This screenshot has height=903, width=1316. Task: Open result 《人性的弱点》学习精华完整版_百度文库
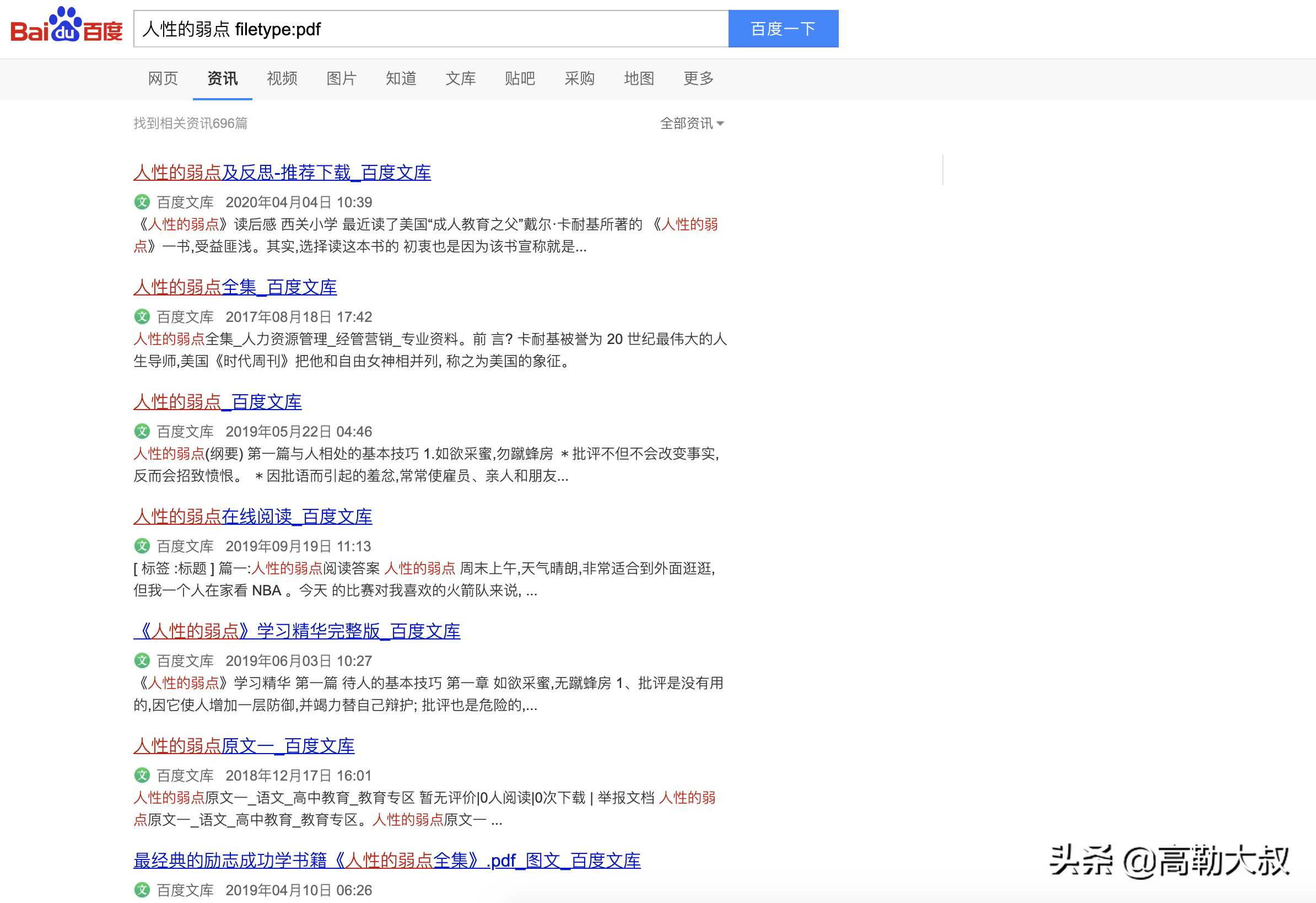pos(296,631)
